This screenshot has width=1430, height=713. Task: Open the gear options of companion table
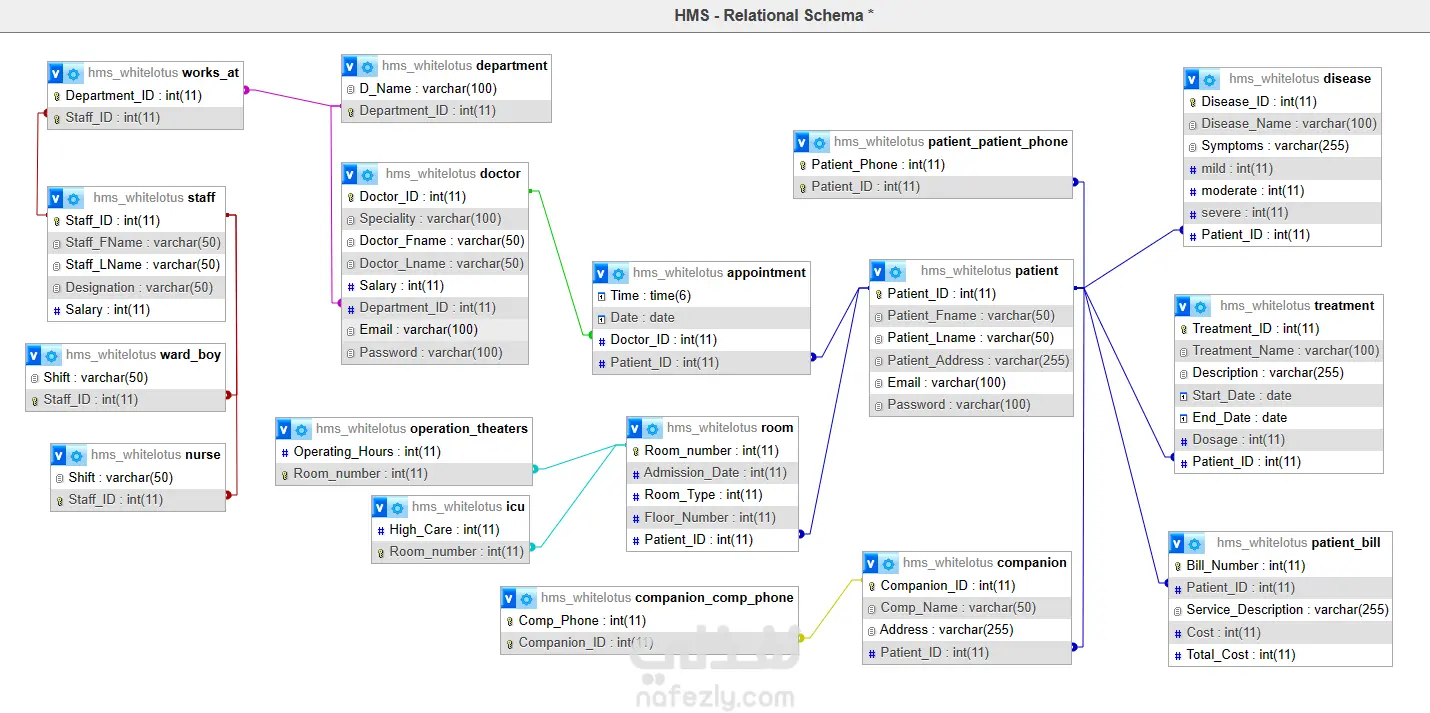pyautogui.click(x=889, y=563)
